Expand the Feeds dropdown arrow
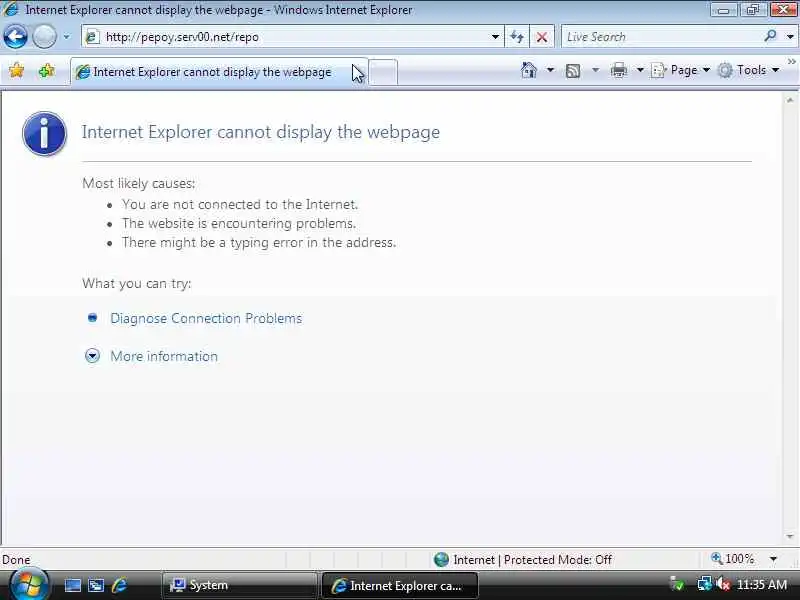 tap(595, 70)
